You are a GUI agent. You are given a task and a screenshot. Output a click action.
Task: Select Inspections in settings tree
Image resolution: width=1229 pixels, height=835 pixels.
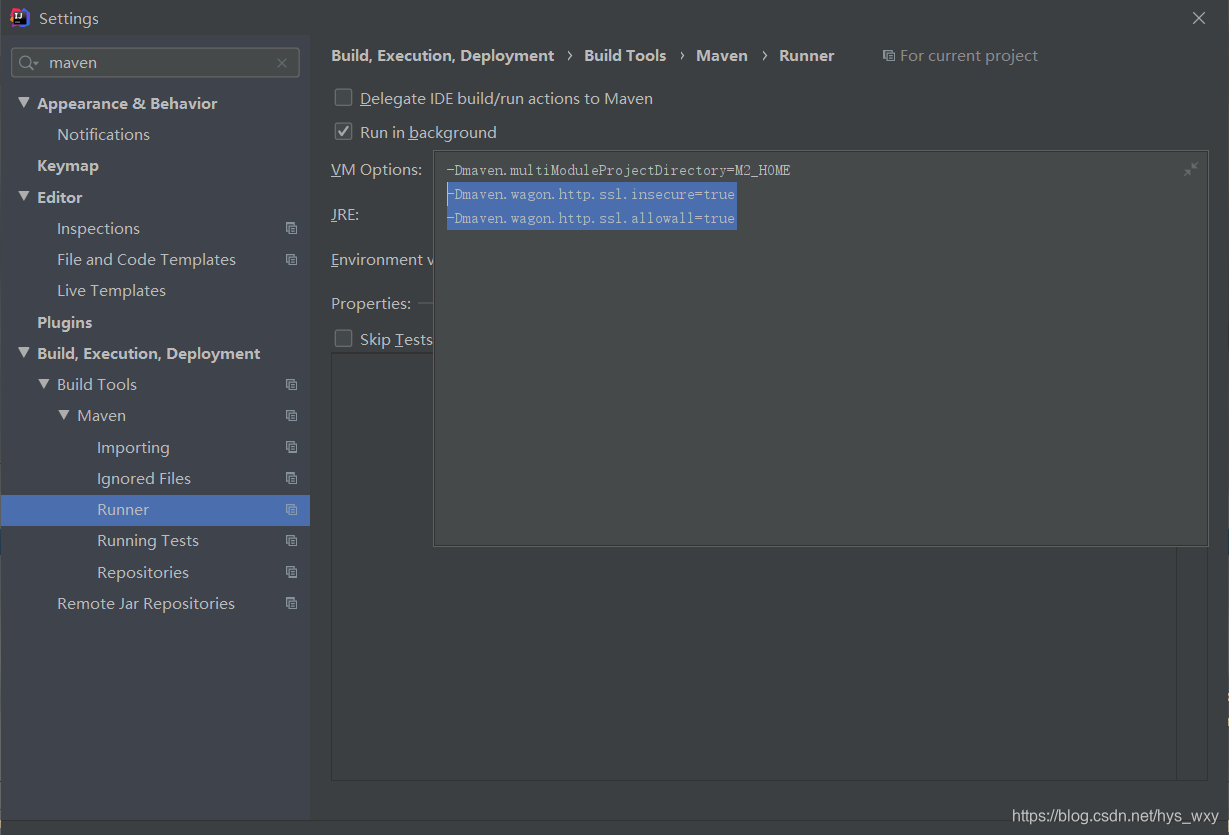(98, 229)
